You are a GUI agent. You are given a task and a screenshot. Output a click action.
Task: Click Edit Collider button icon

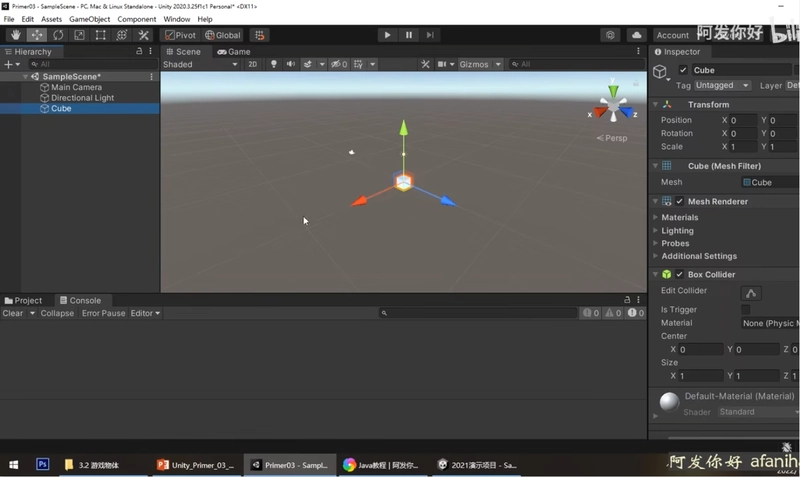pos(751,293)
